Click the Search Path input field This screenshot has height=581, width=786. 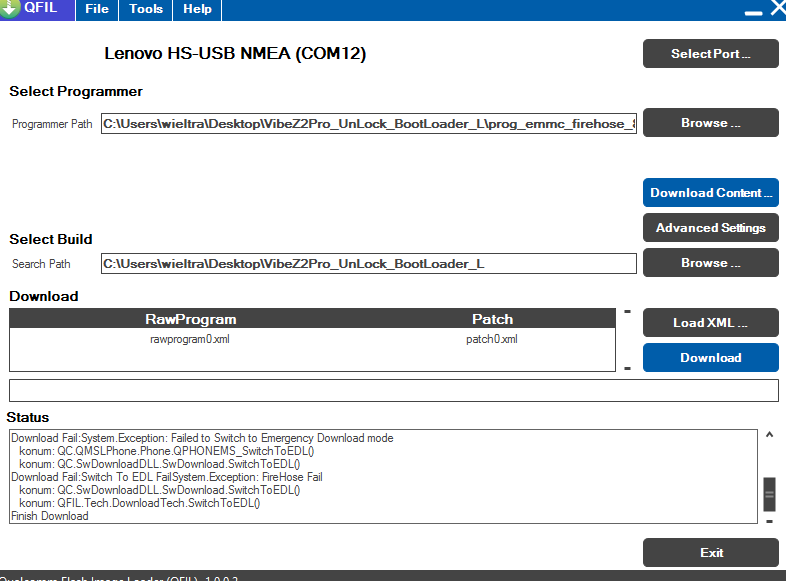(x=368, y=264)
